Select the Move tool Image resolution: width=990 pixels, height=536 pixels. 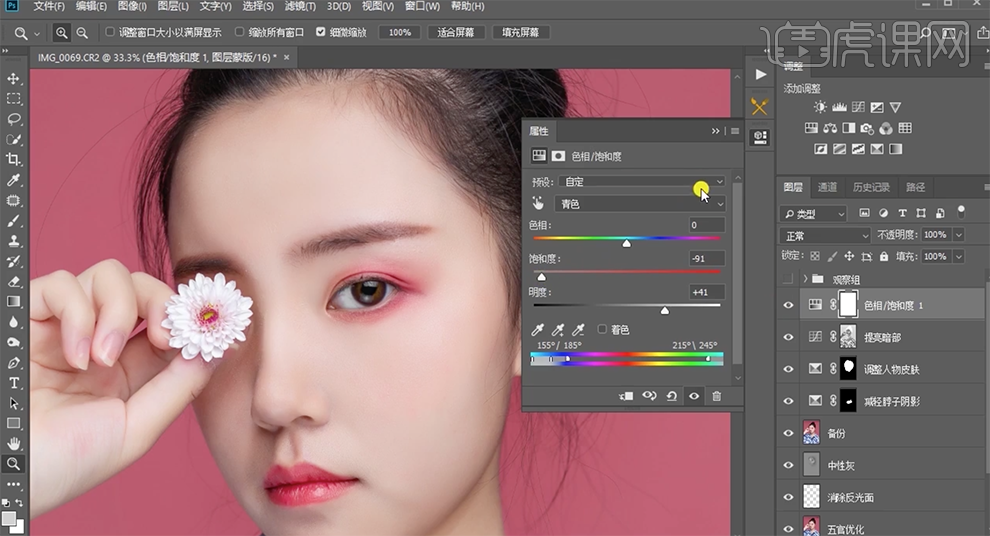coord(13,79)
